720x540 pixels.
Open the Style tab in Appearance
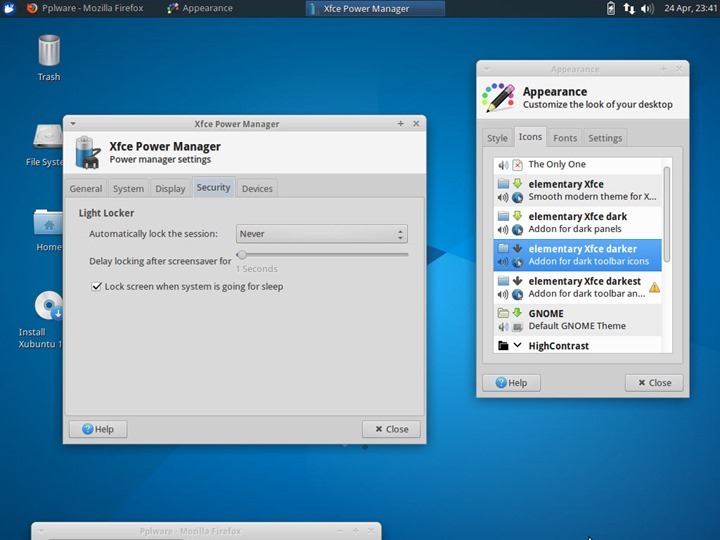tap(497, 138)
